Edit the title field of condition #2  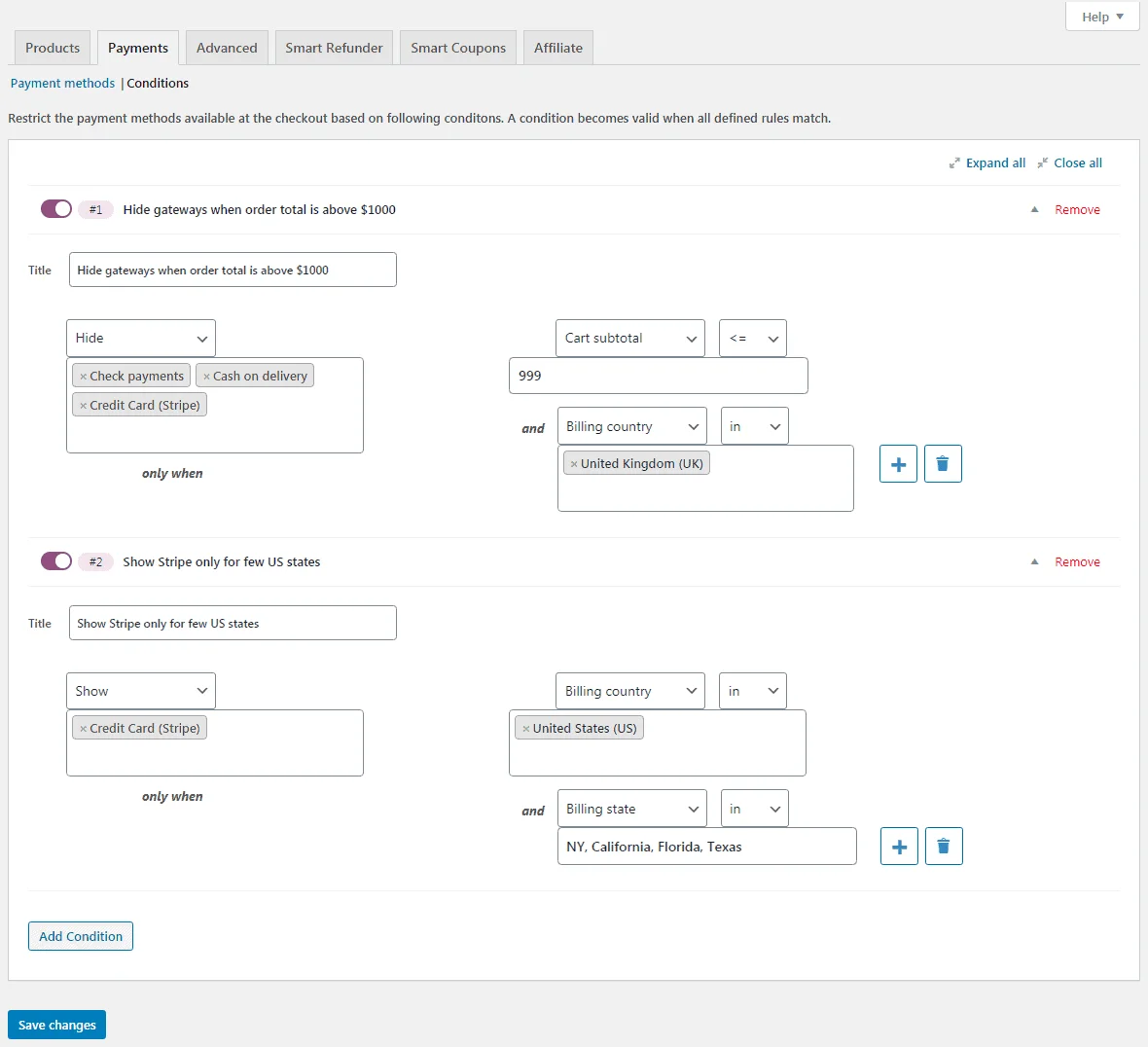233,623
